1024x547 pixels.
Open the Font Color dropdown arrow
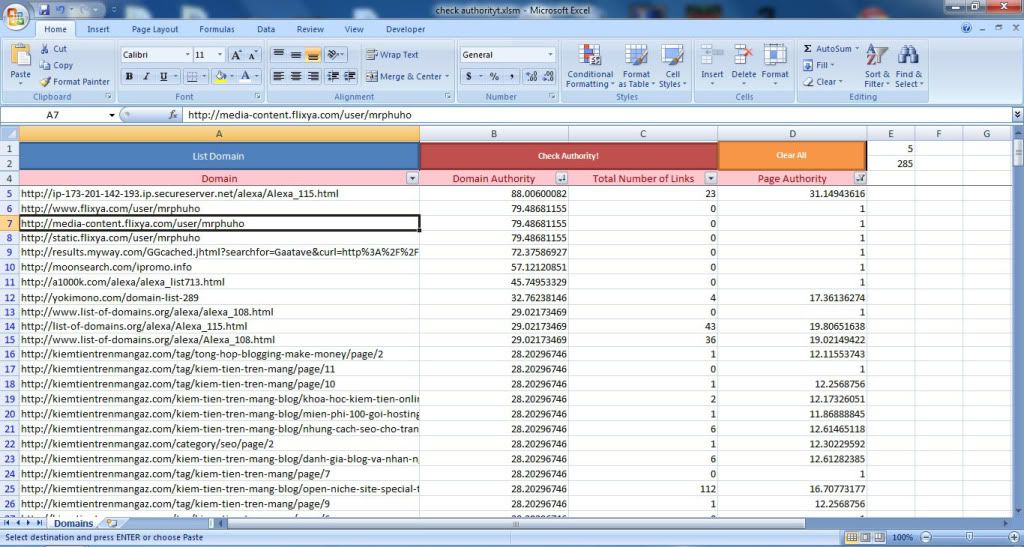pyautogui.click(x=257, y=76)
